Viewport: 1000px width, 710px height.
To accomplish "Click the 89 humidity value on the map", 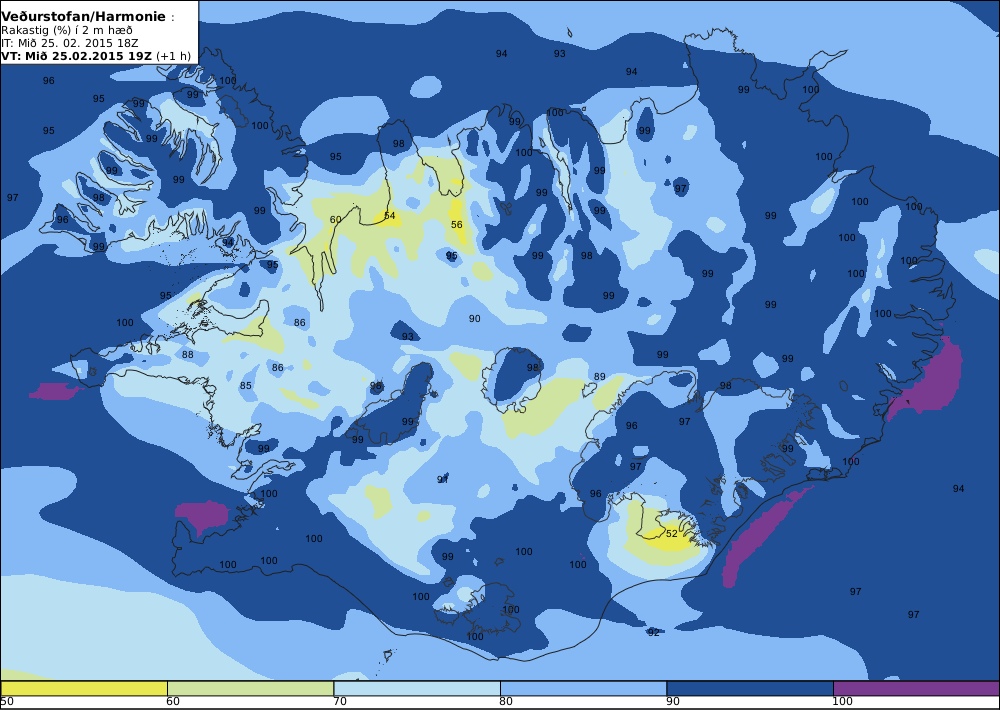I will click(599, 377).
